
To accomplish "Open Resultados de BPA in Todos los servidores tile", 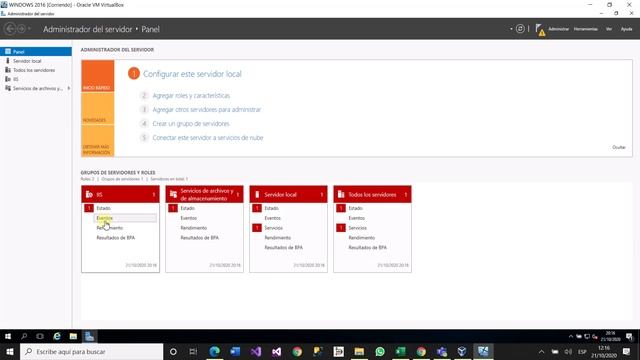I will click(367, 247).
